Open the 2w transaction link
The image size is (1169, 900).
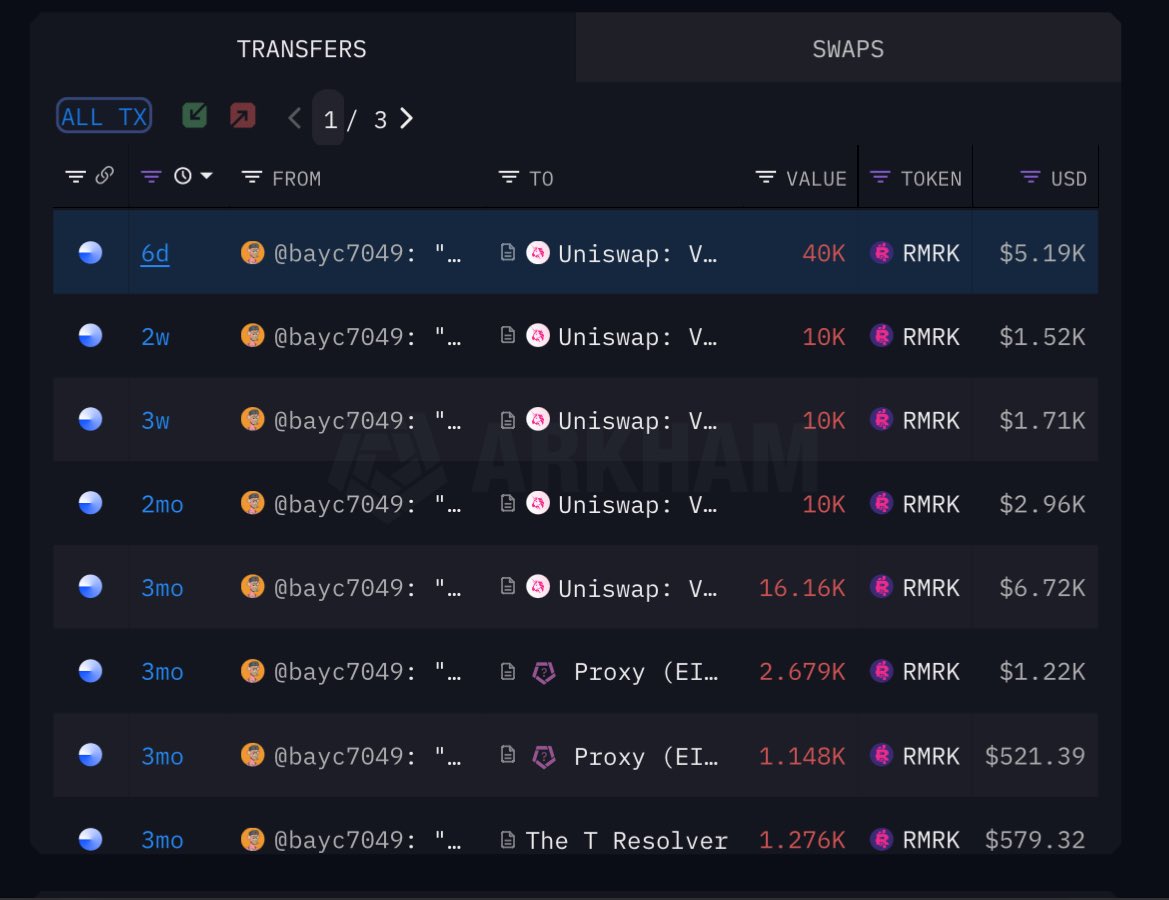[155, 337]
